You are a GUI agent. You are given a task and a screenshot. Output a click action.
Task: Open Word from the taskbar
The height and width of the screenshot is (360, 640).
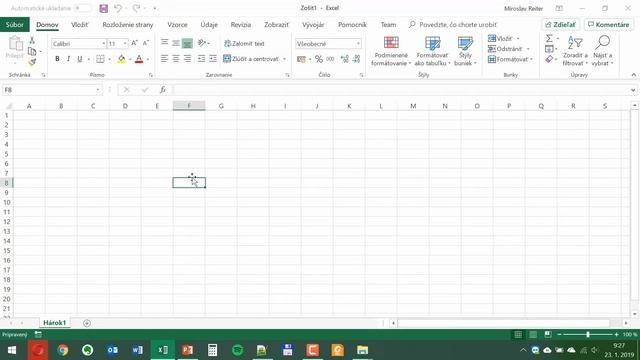coord(138,350)
